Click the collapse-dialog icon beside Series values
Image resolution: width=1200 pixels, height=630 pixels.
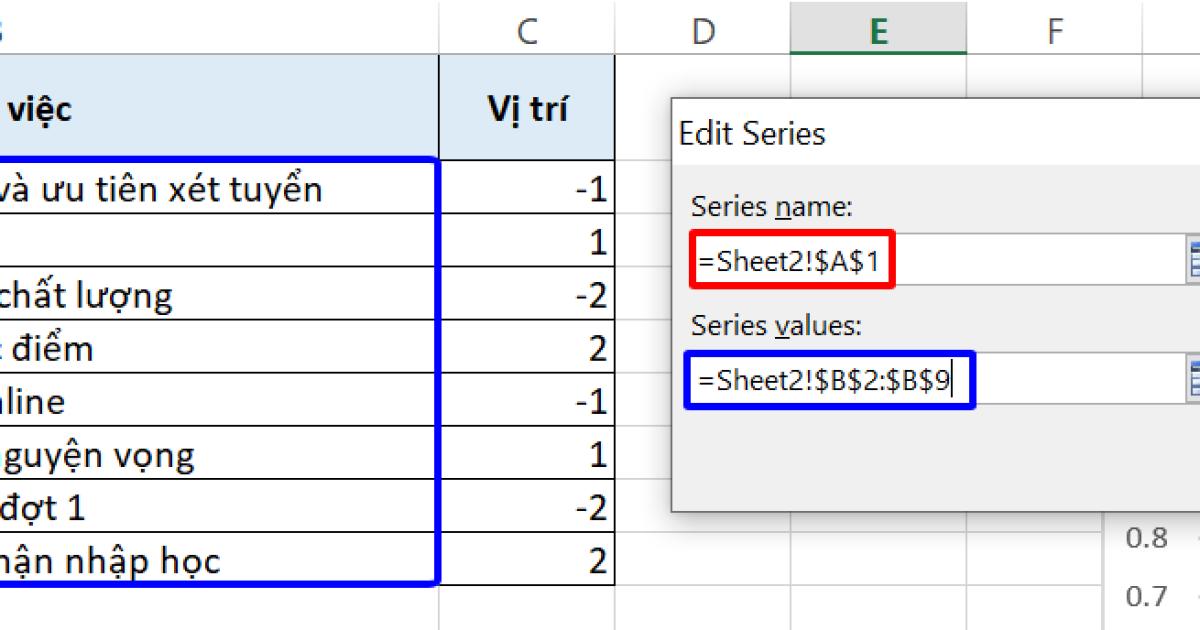(1194, 380)
